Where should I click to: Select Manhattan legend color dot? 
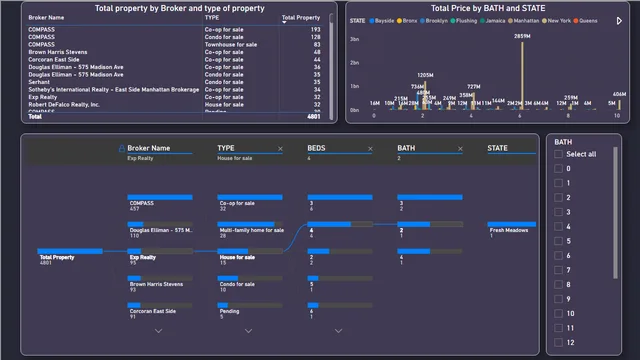click(510, 21)
